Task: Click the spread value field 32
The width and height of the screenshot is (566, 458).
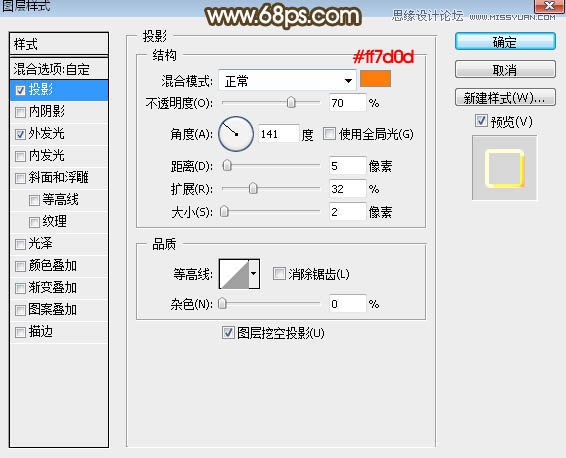Action: (x=347, y=189)
